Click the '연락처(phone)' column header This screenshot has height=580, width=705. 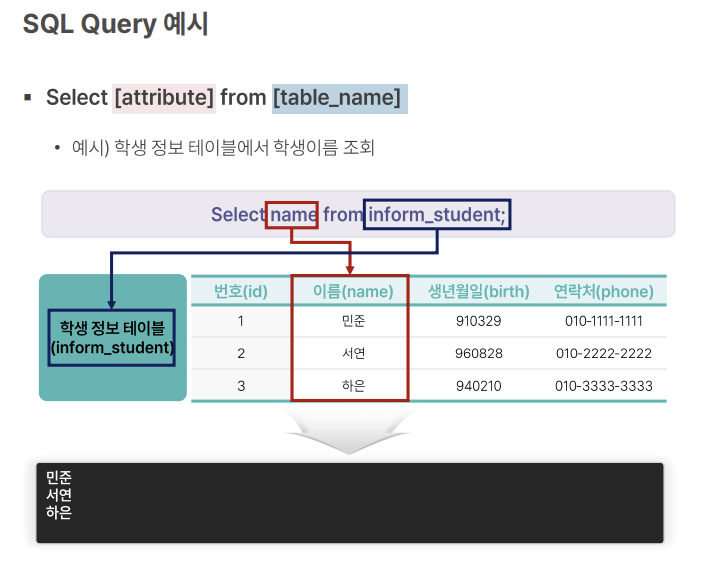(x=603, y=291)
